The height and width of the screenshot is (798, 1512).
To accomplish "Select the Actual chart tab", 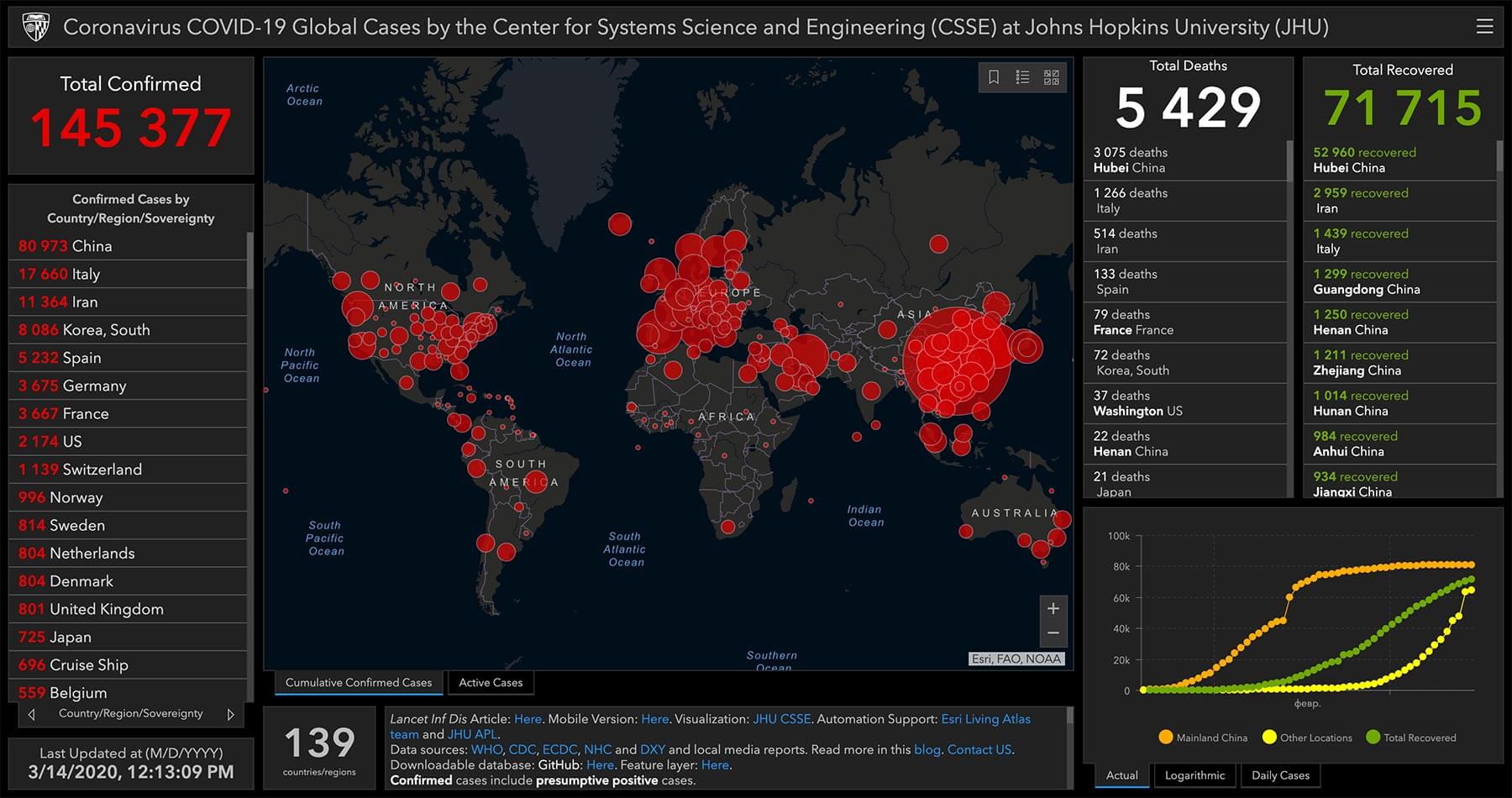I will click(1121, 775).
